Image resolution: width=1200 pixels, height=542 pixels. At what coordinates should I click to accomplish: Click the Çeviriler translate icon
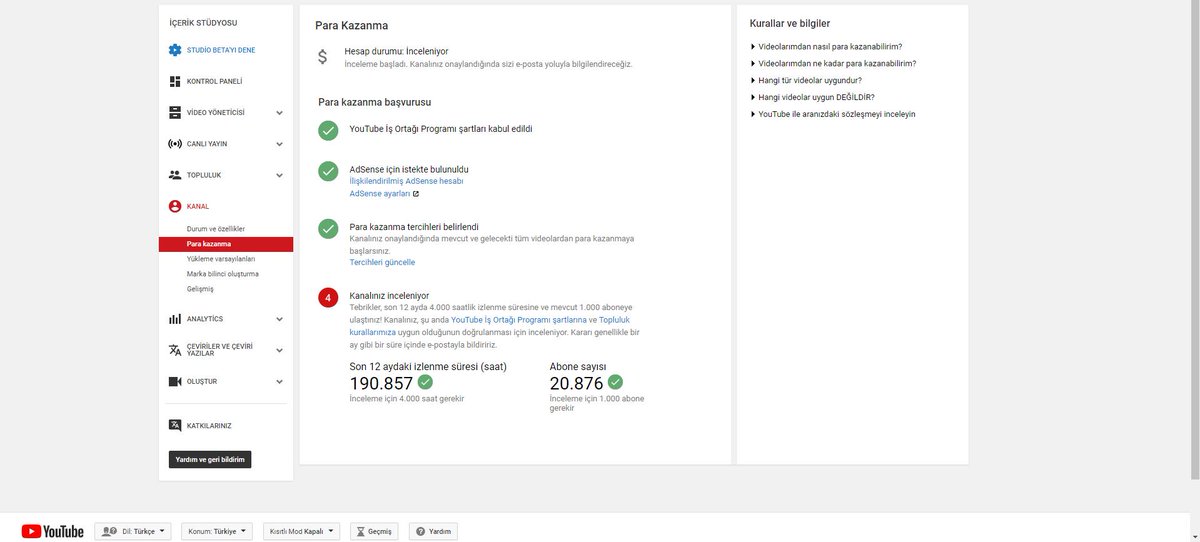point(175,350)
